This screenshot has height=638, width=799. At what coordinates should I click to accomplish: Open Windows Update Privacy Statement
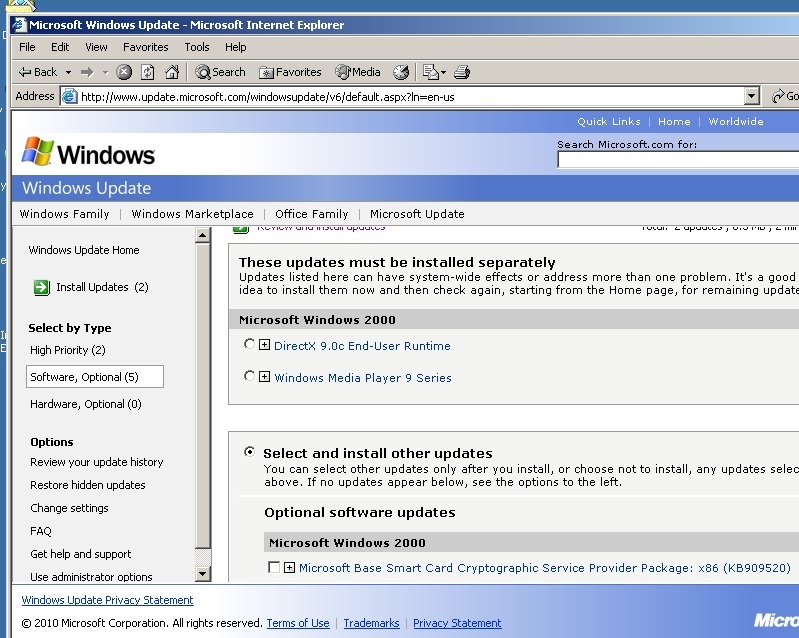point(108,600)
